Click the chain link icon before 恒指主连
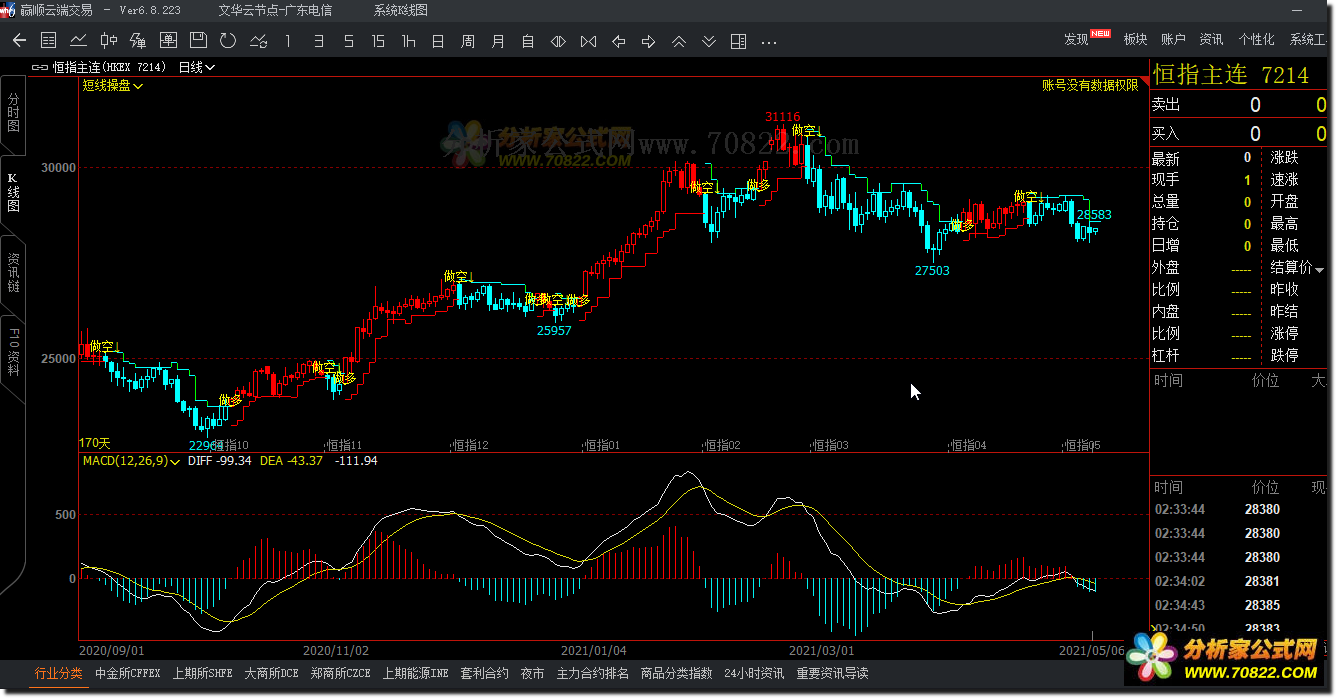 (40, 67)
